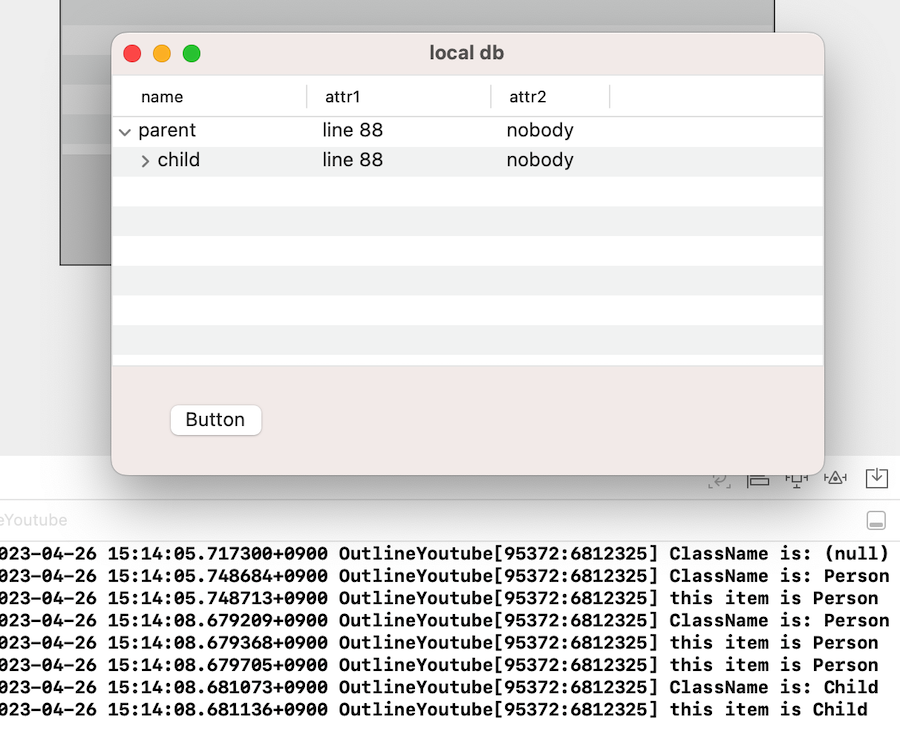Open the Add New Constraints icon

[796, 479]
